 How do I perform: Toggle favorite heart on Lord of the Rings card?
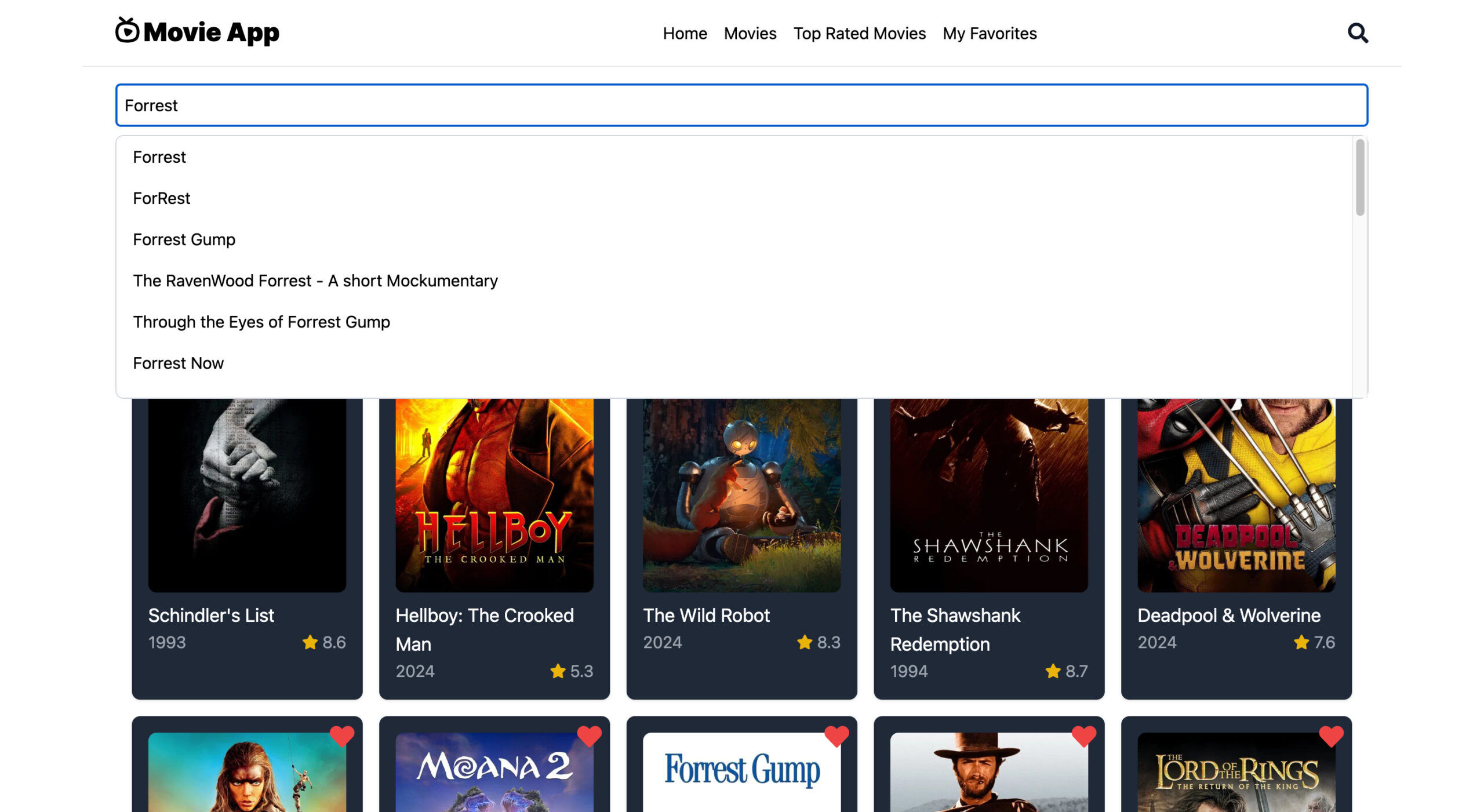1331,736
